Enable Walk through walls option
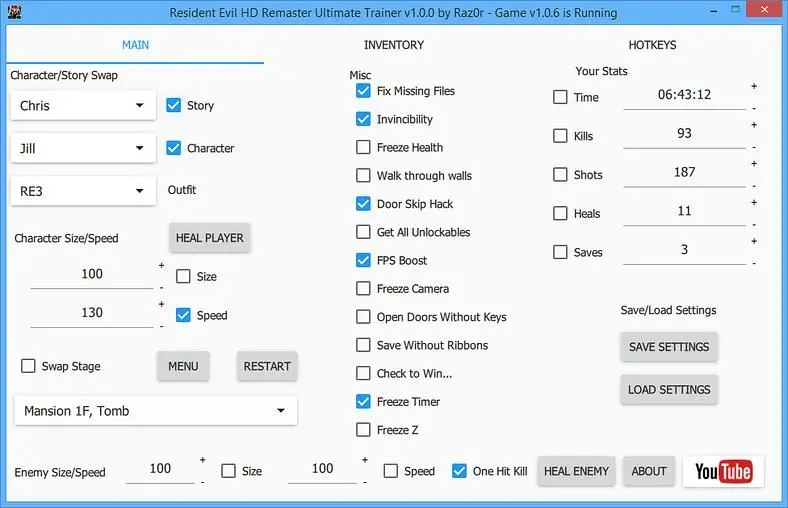The image size is (788, 508). pyautogui.click(x=363, y=175)
